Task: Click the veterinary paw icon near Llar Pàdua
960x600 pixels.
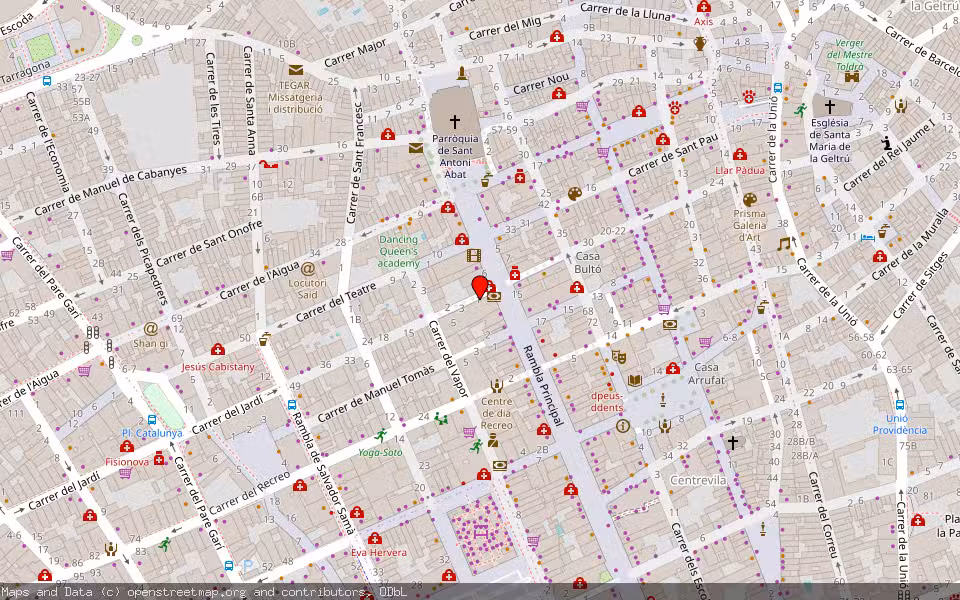Action: point(748,97)
